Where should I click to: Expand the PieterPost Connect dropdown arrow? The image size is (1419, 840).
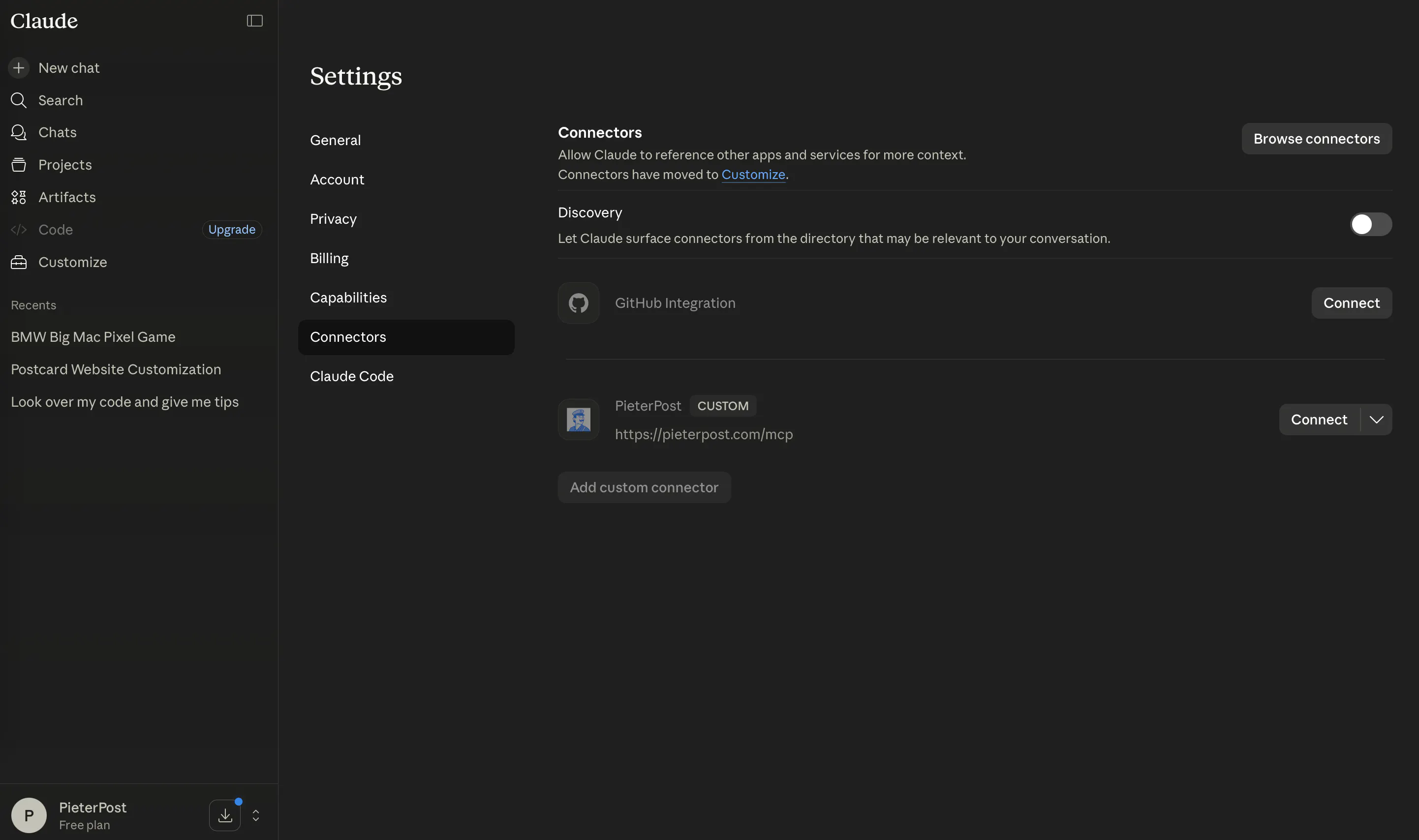[1376, 420]
